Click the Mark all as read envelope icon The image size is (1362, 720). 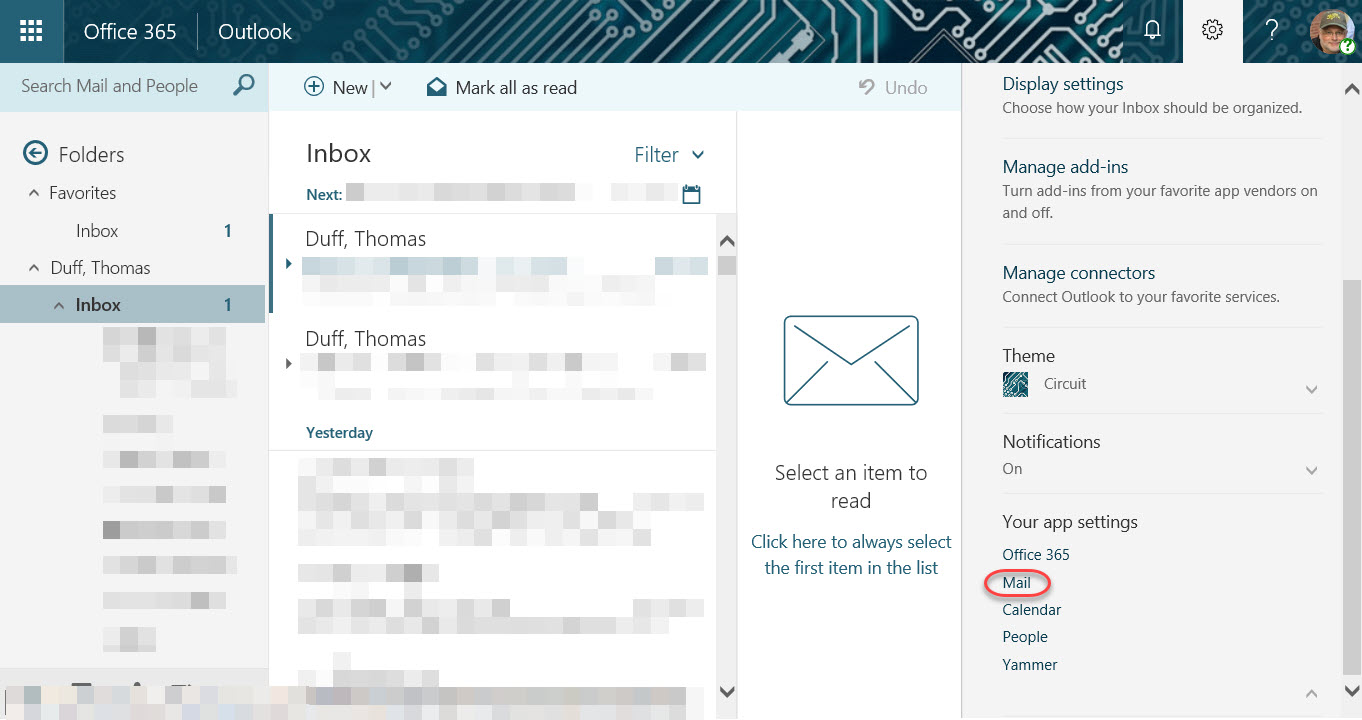pos(437,88)
